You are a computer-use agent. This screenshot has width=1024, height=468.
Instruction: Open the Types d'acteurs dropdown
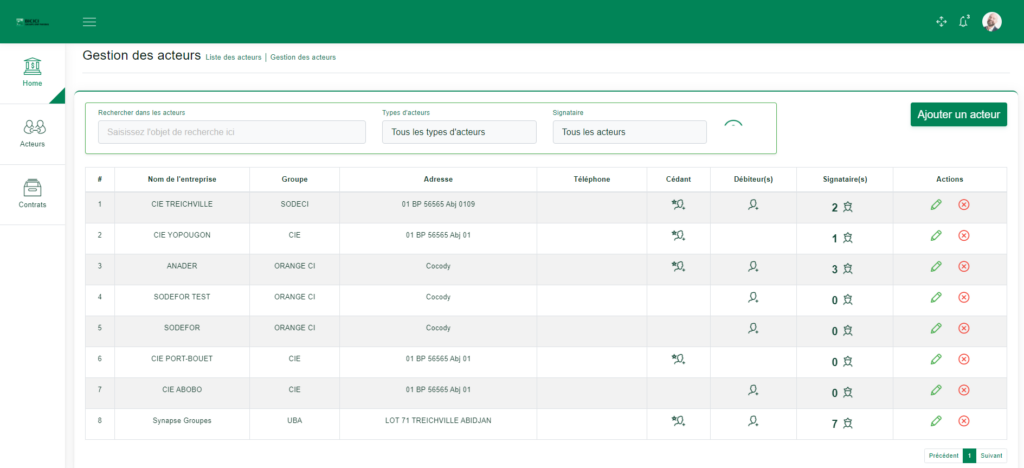pos(459,132)
